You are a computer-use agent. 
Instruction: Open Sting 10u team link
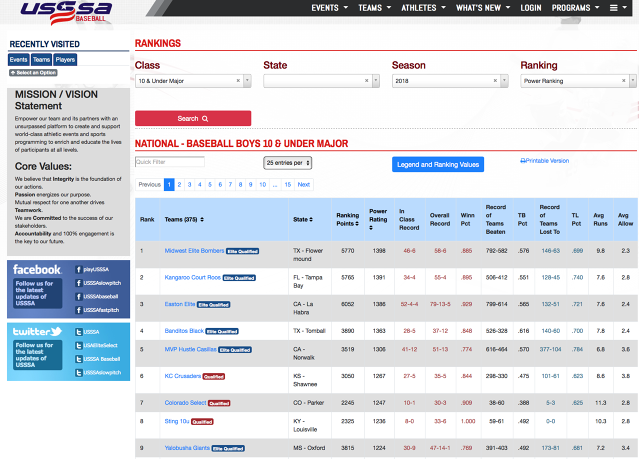[x=177, y=421]
